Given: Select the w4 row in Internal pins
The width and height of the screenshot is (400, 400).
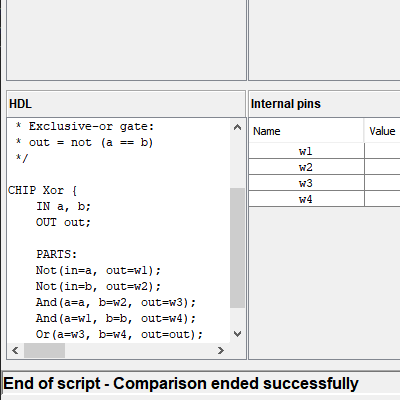Looking at the screenshot, I should point(324,199).
